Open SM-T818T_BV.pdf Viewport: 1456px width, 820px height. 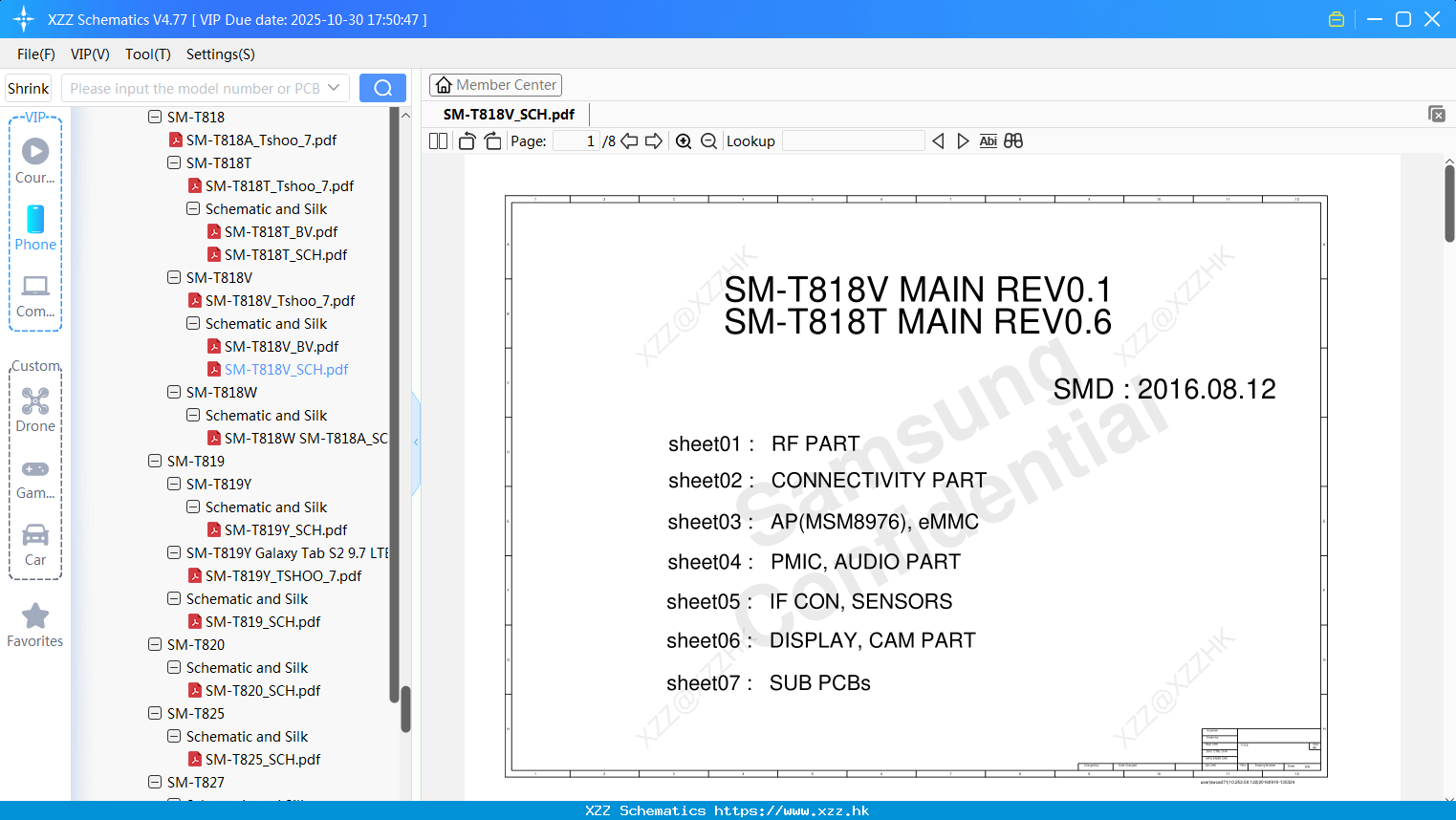click(281, 231)
